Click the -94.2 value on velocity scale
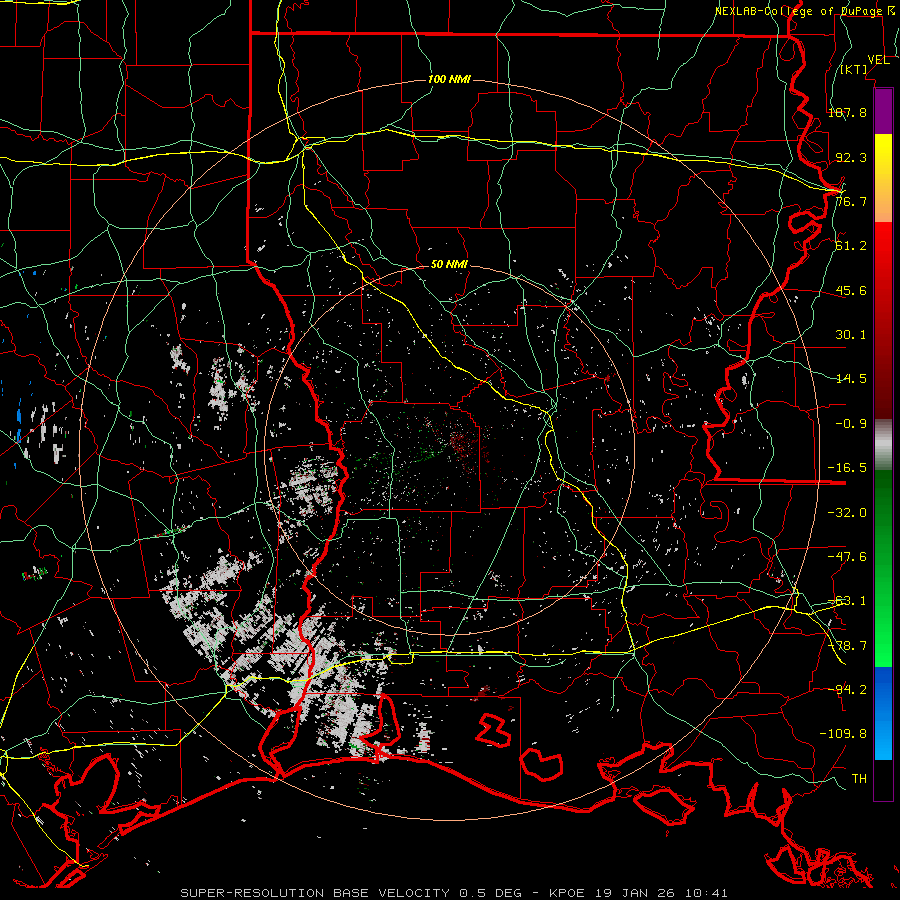 tap(847, 689)
